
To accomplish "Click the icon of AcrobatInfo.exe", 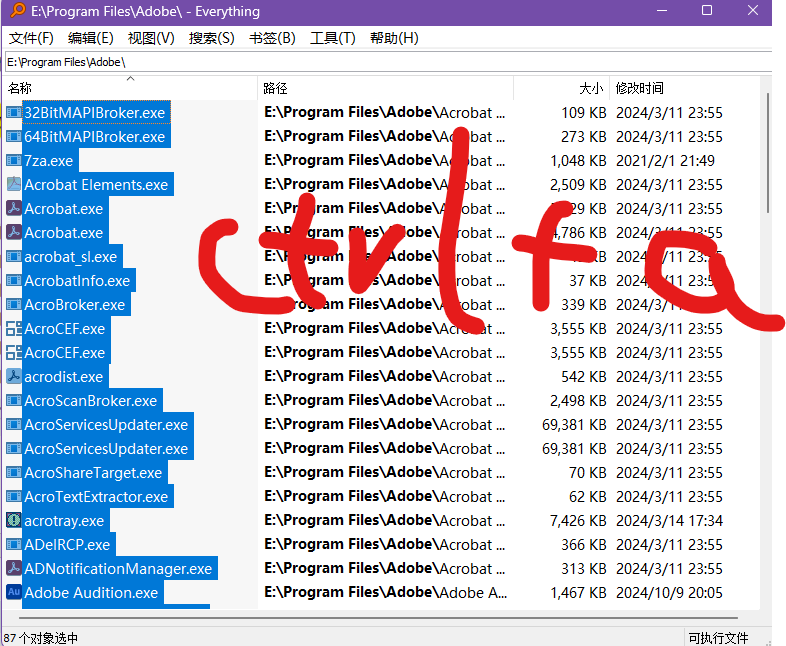I will tap(14, 281).
